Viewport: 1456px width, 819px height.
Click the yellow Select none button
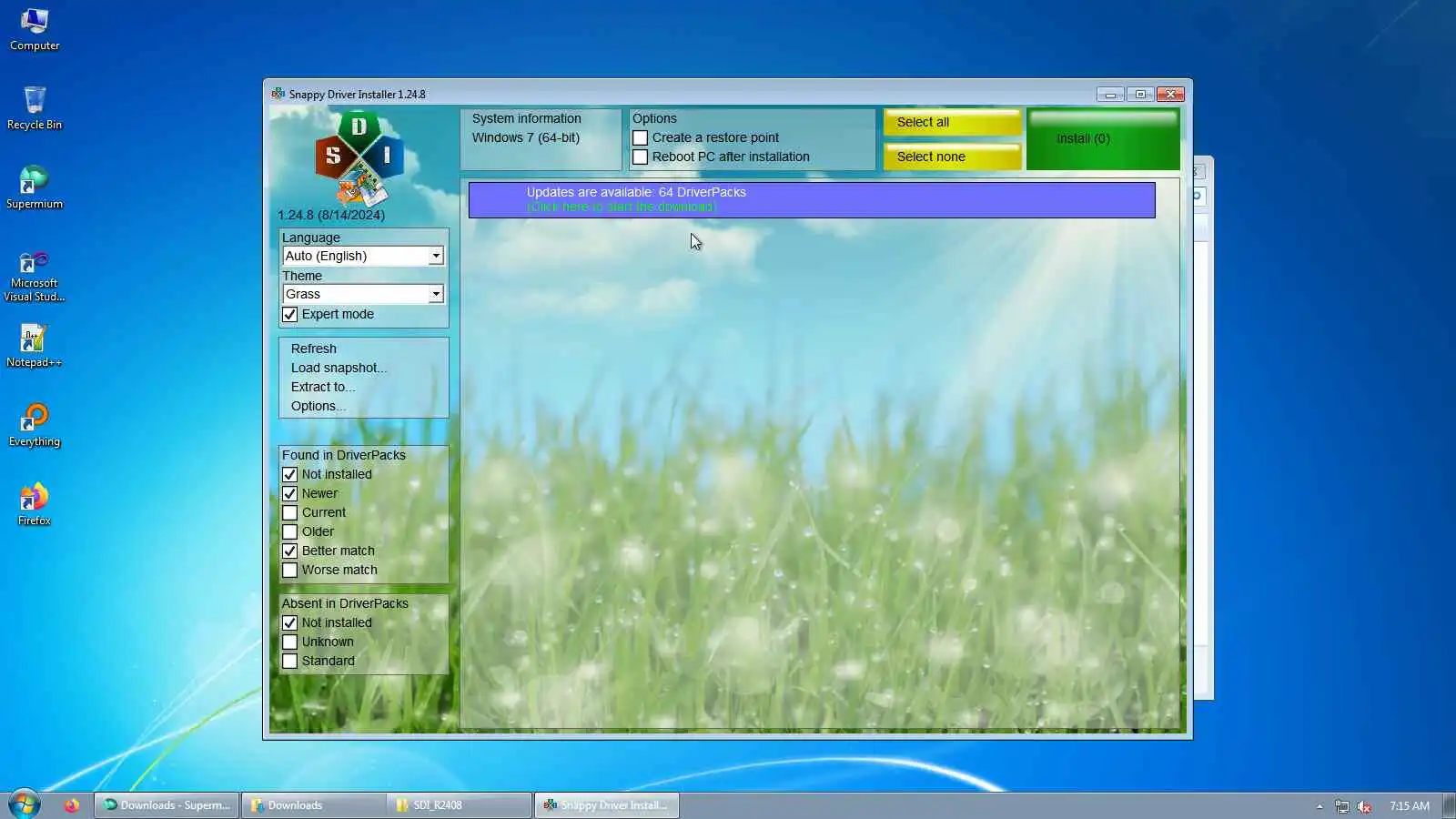coord(952,157)
